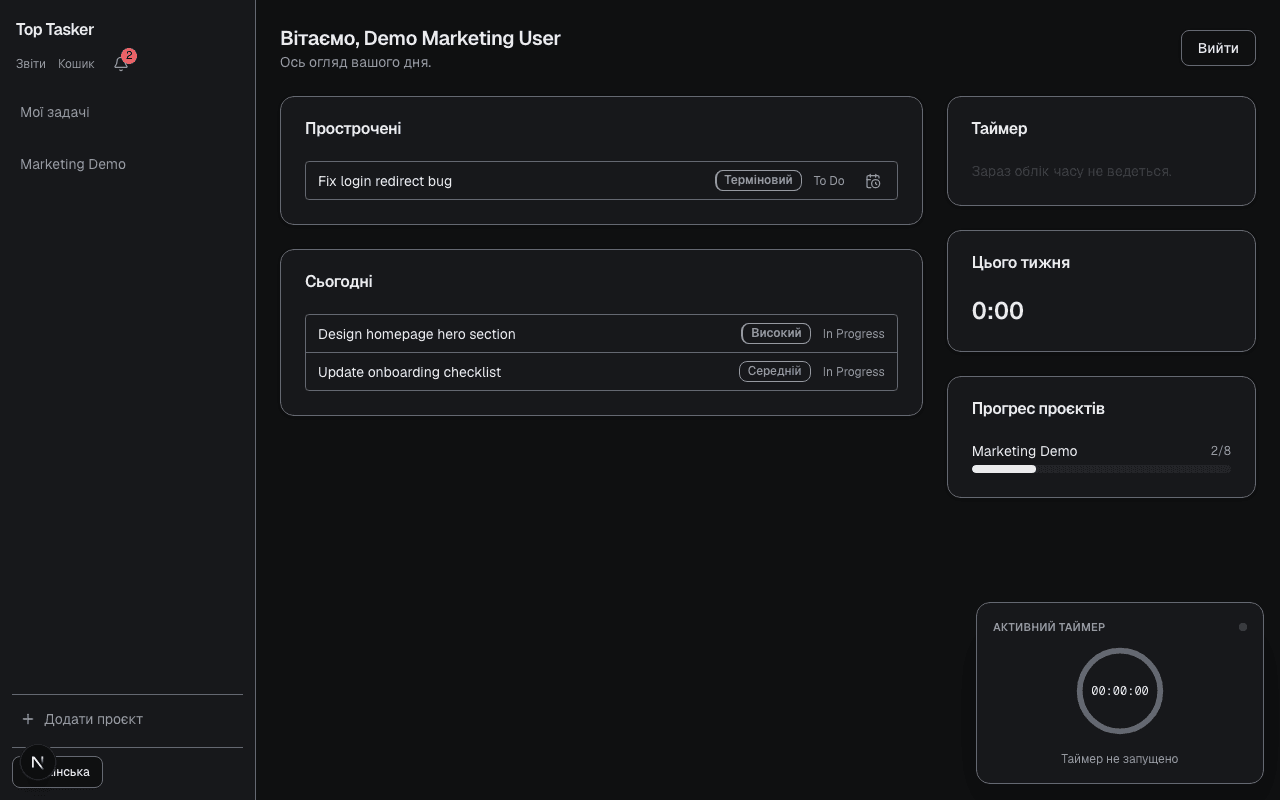Click the Top Tasker app title
Image resolution: width=1280 pixels, height=800 pixels.
coord(55,30)
